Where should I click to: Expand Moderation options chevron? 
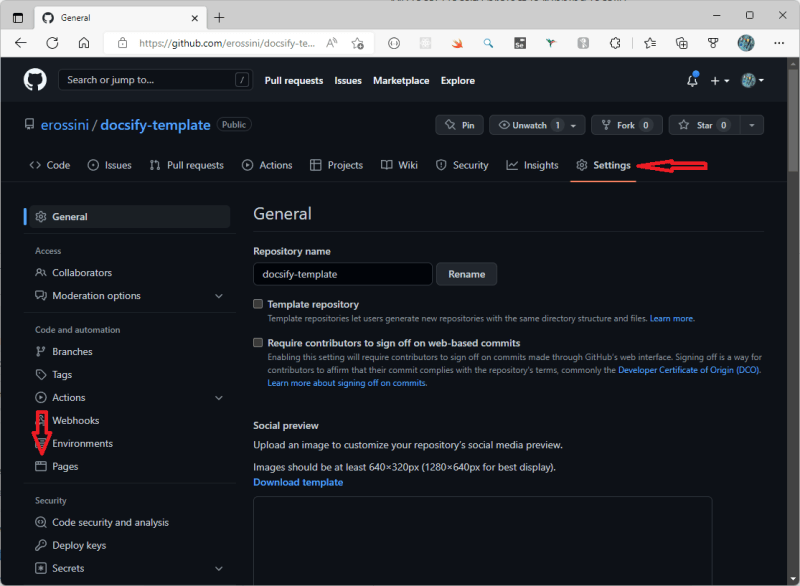click(219, 296)
